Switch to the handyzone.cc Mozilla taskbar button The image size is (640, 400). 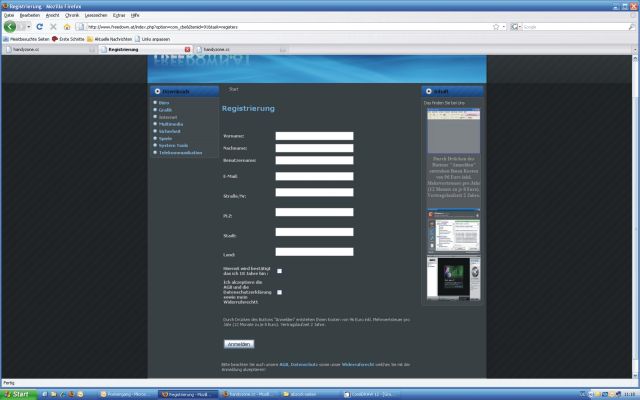[249, 394]
